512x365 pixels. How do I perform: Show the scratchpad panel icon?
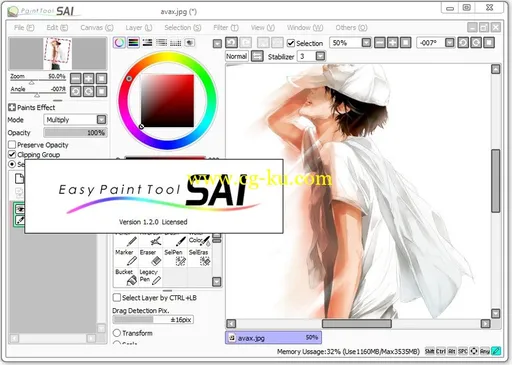[190, 43]
